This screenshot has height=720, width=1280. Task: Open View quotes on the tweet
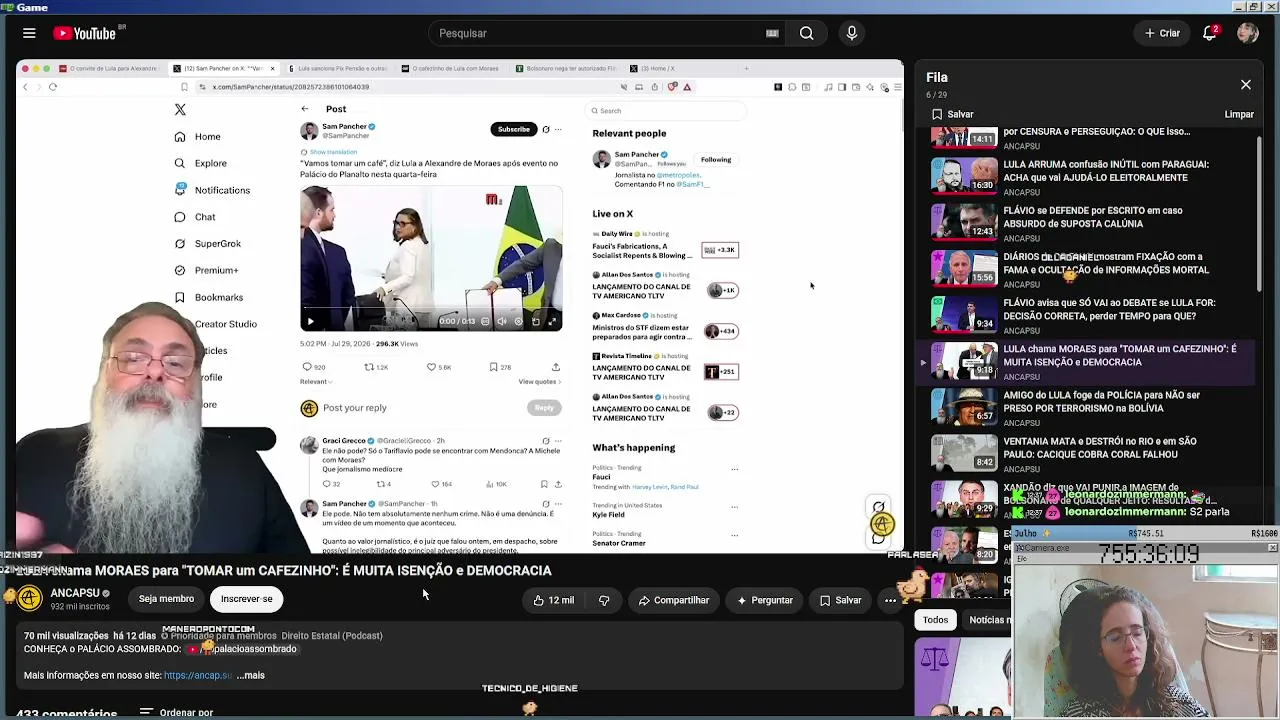tap(540, 382)
